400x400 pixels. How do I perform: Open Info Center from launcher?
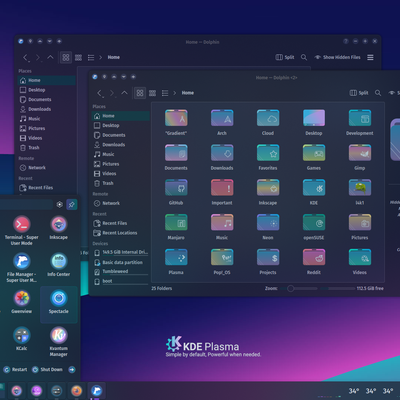pyautogui.click(x=59, y=265)
